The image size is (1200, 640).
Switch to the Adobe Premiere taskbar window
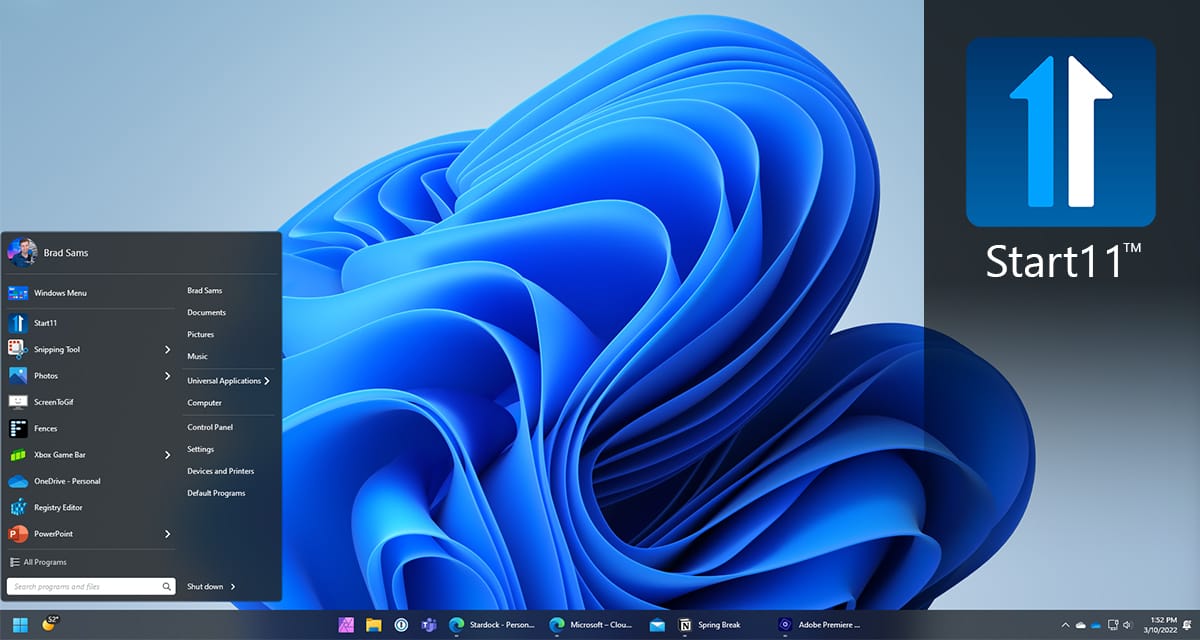(x=820, y=624)
